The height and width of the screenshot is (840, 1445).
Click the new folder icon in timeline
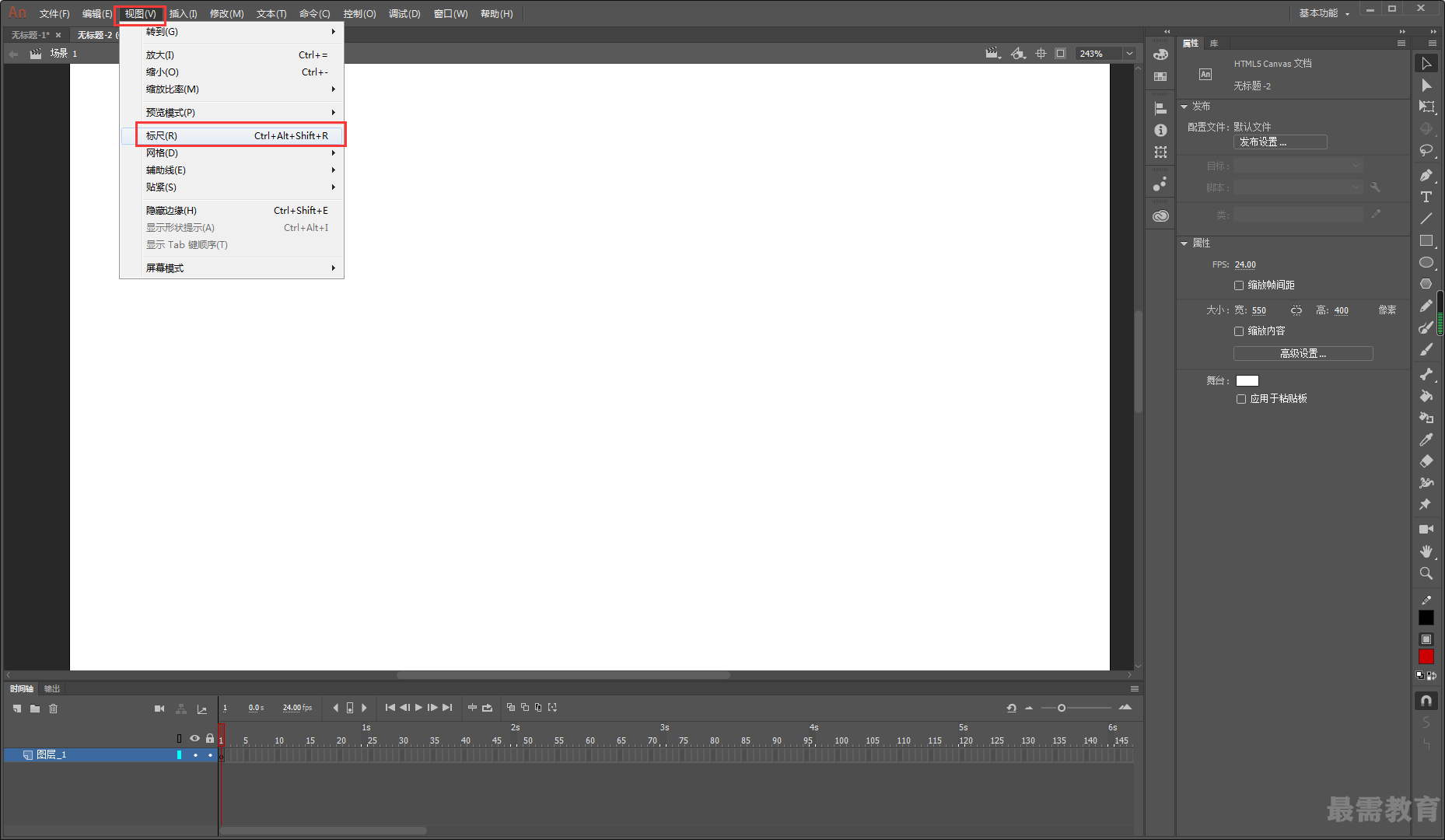click(x=35, y=709)
